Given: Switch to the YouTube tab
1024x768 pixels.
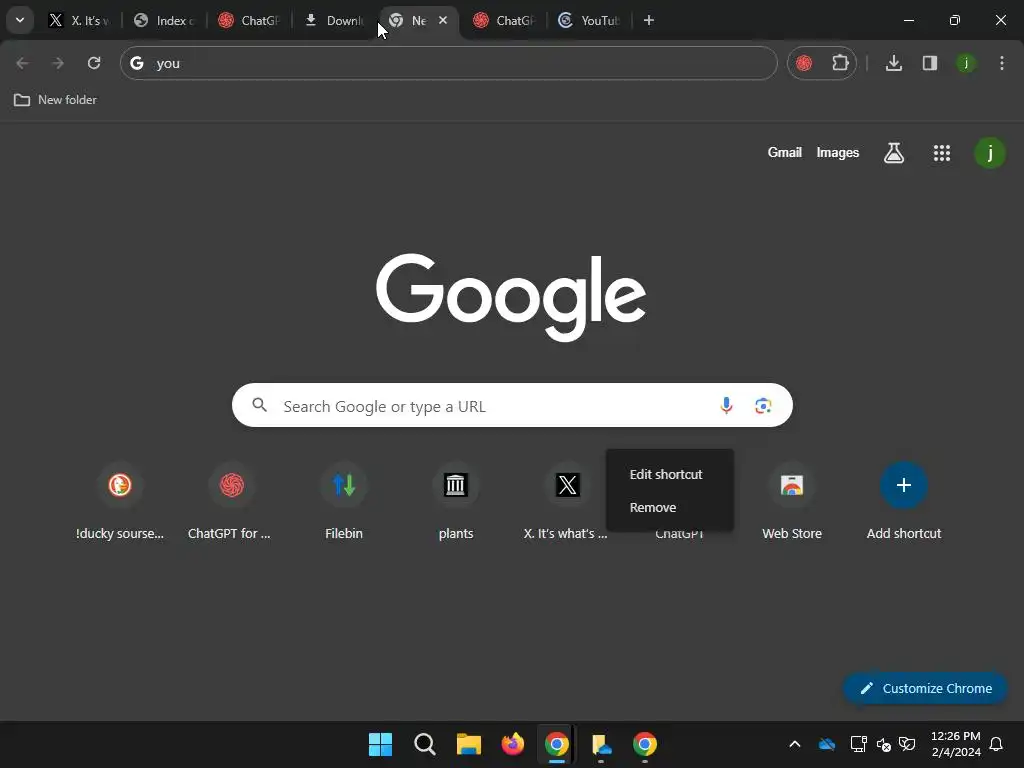Looking at the screenshot, I should click(x=589, y=20).
